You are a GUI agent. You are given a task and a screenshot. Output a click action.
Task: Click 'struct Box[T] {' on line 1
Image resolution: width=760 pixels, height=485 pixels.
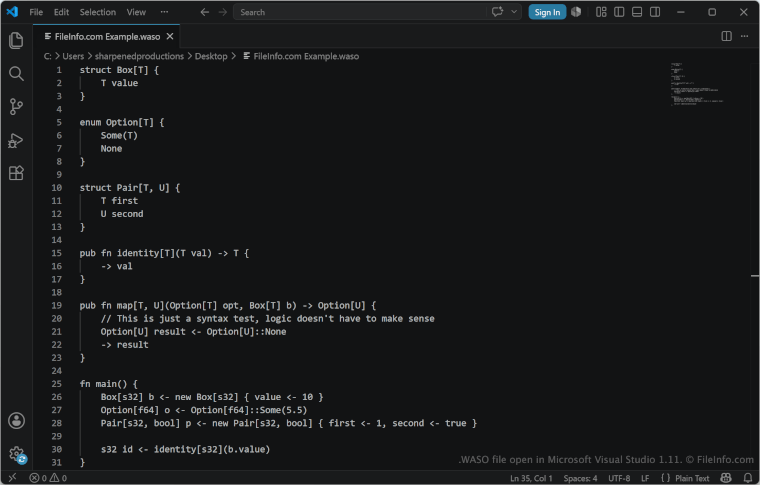coord(119,70)
